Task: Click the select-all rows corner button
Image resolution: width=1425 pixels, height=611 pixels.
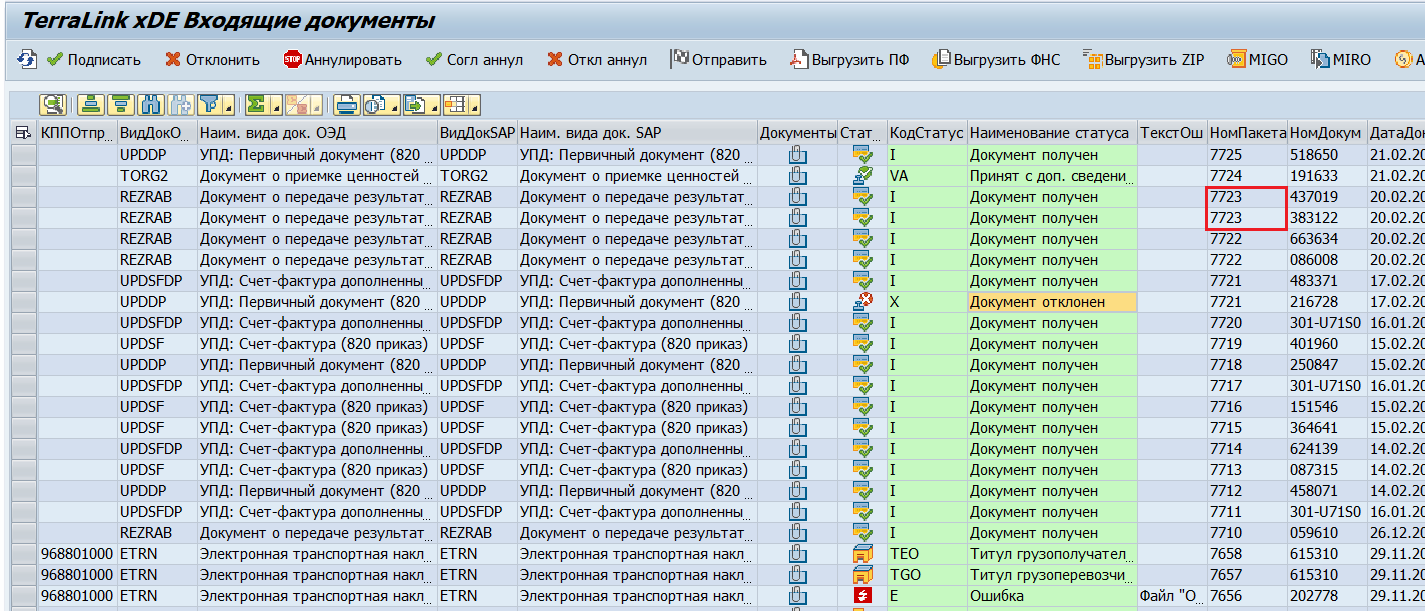Action: [22, 133]
